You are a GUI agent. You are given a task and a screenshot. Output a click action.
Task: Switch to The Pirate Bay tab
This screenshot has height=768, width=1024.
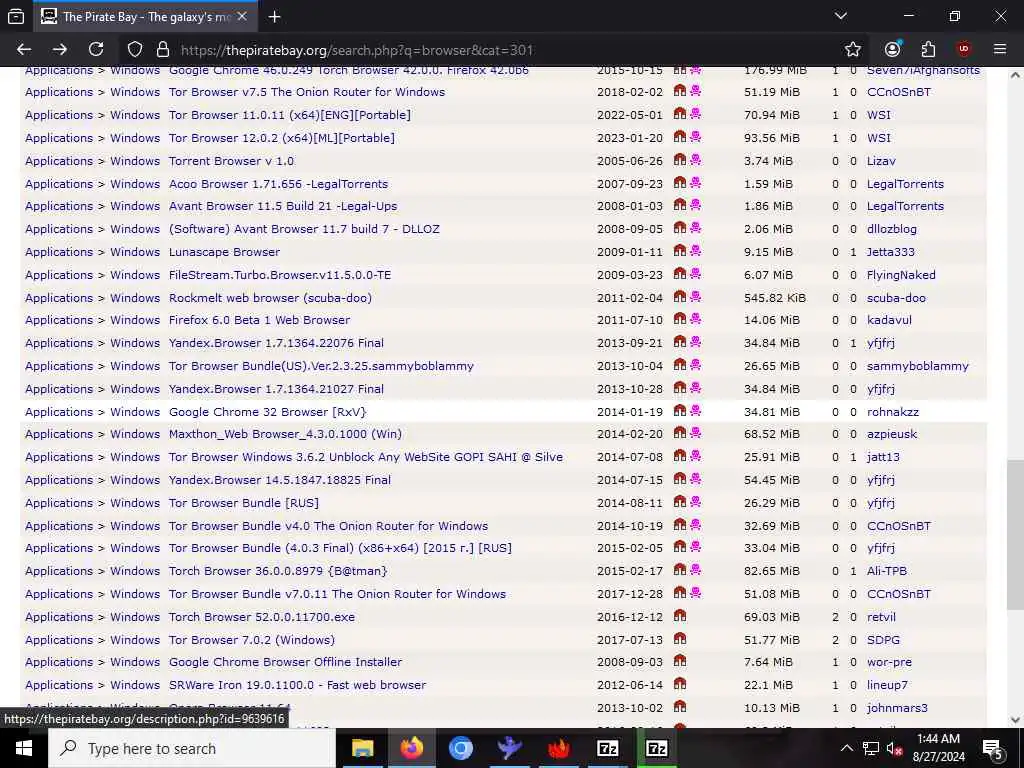coord(144,17)
